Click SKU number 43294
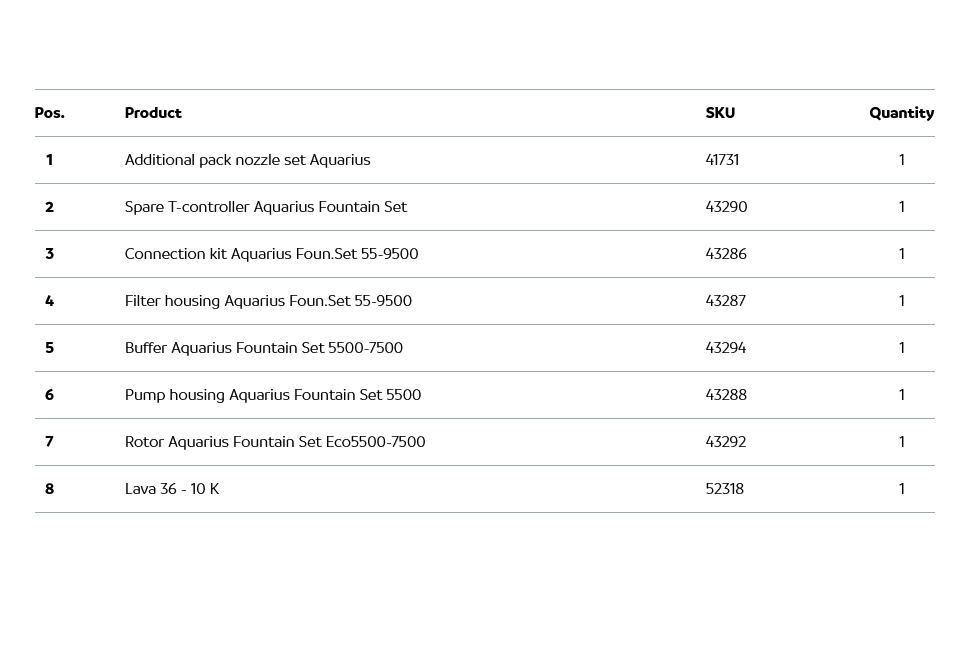The image size is (978, 648). (726, 348)
